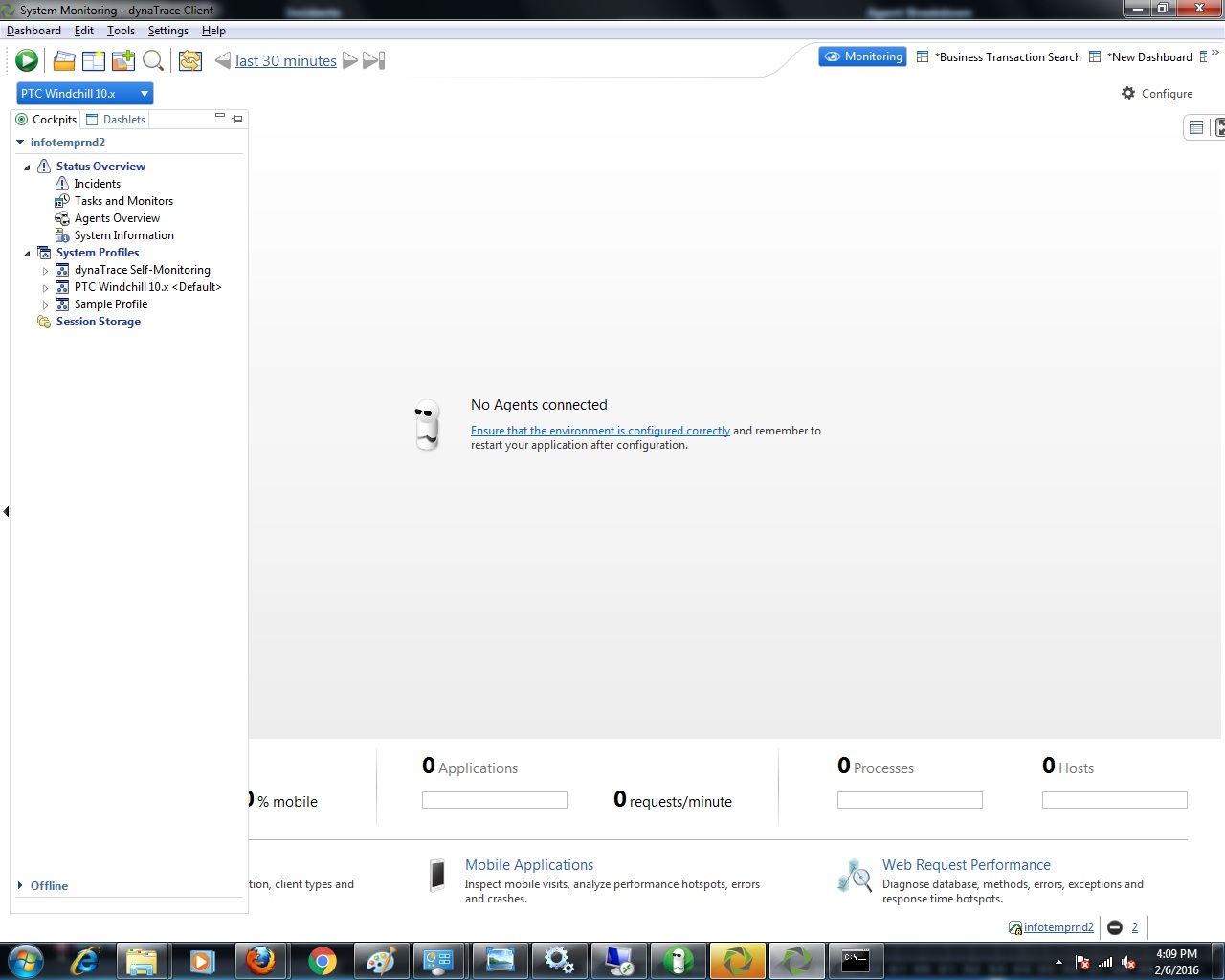Select Session Storage tree item
Image resolution: width=1225 pixels, height=980 pixels.
tap(99, 322)
